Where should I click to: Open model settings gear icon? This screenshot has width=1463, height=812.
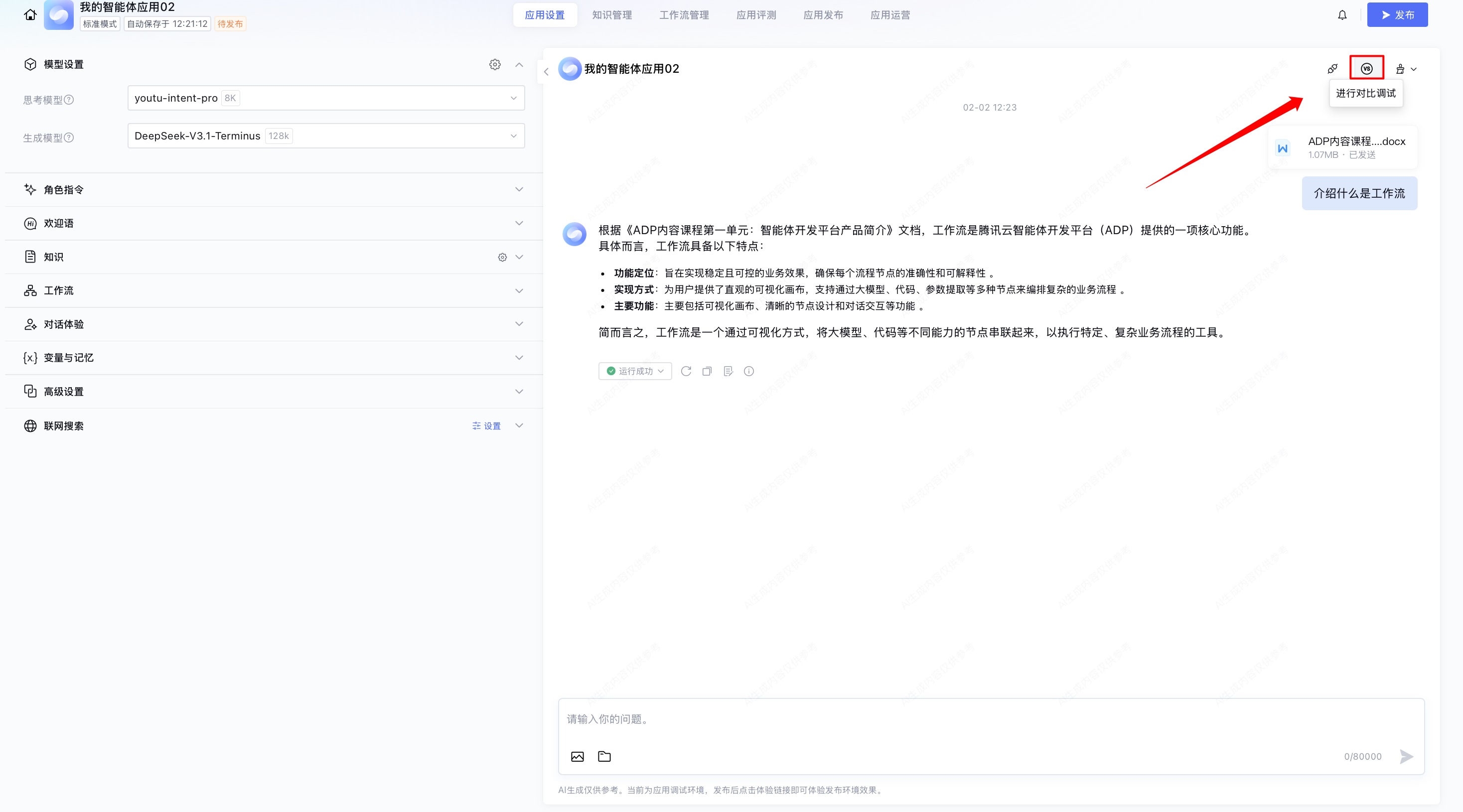coord(495,64)
